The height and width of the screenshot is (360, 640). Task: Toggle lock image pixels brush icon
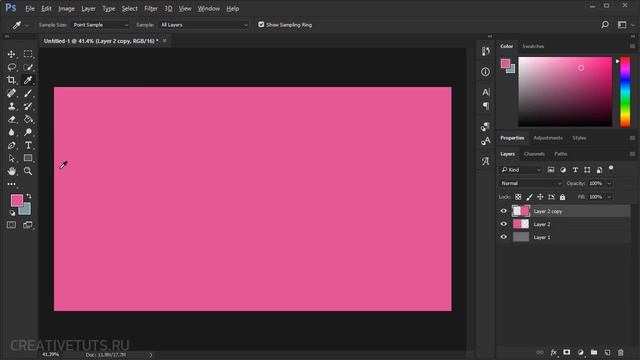[529, 197]
